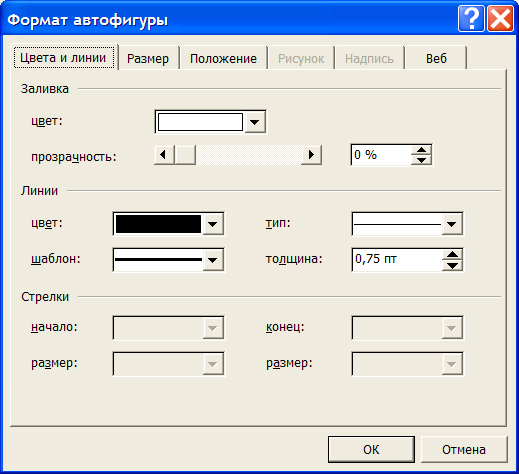Expand the Линии цвет dropdown arrow
Screen dimensions: 519x474
pos(213,224)
